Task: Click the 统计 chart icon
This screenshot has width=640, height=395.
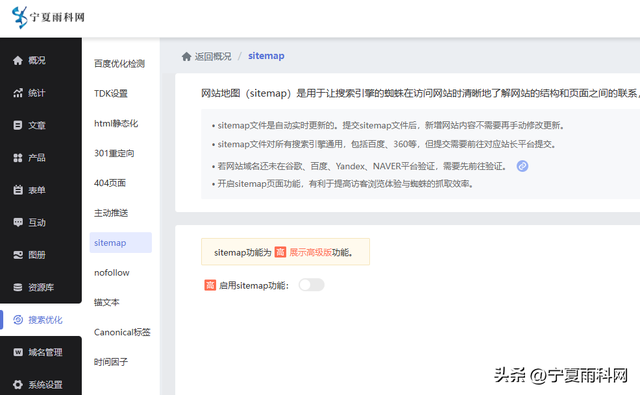Action: click(x=18, y=93)
